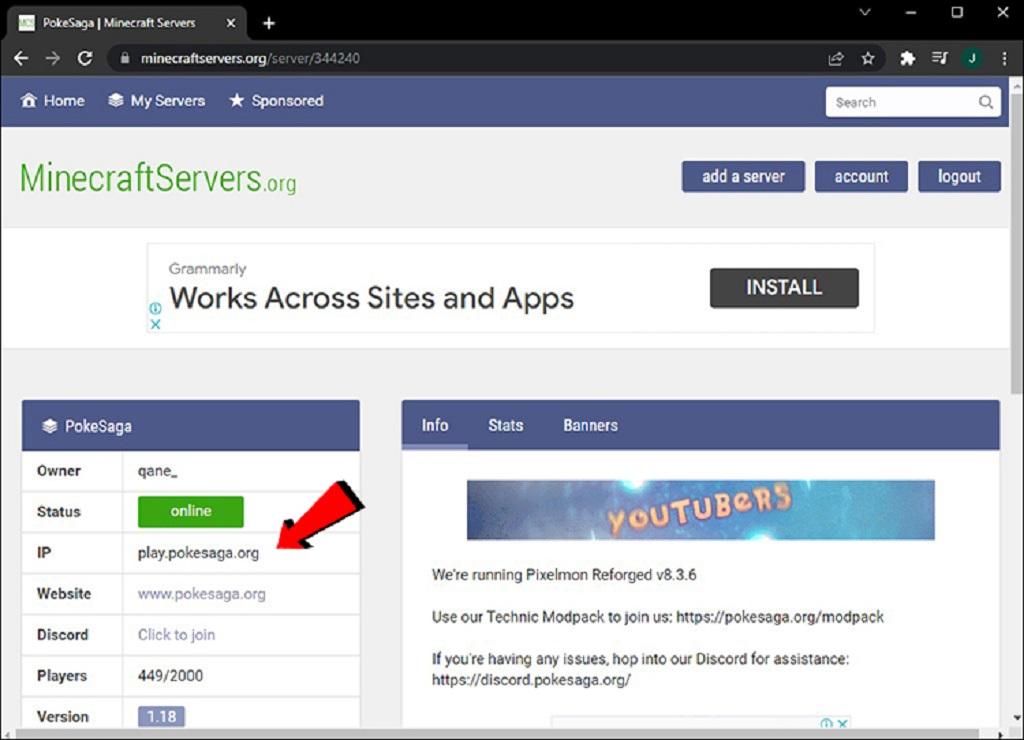Open the Chrome three-dot menu
This screenshot has height=740, width=1024.
1004,59
